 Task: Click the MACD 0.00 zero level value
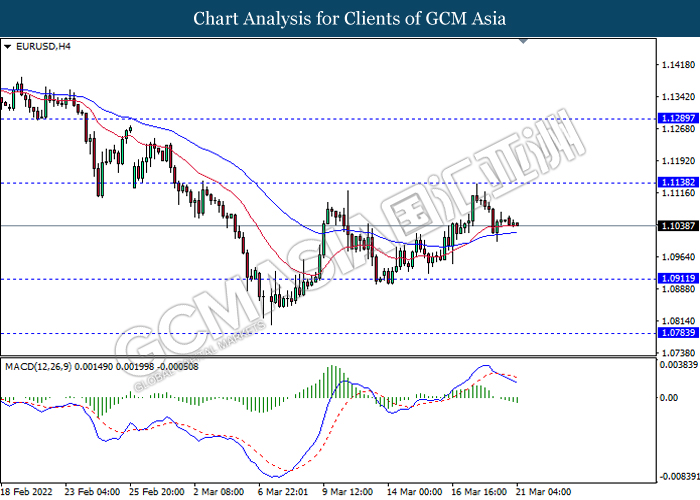[668, 398]
